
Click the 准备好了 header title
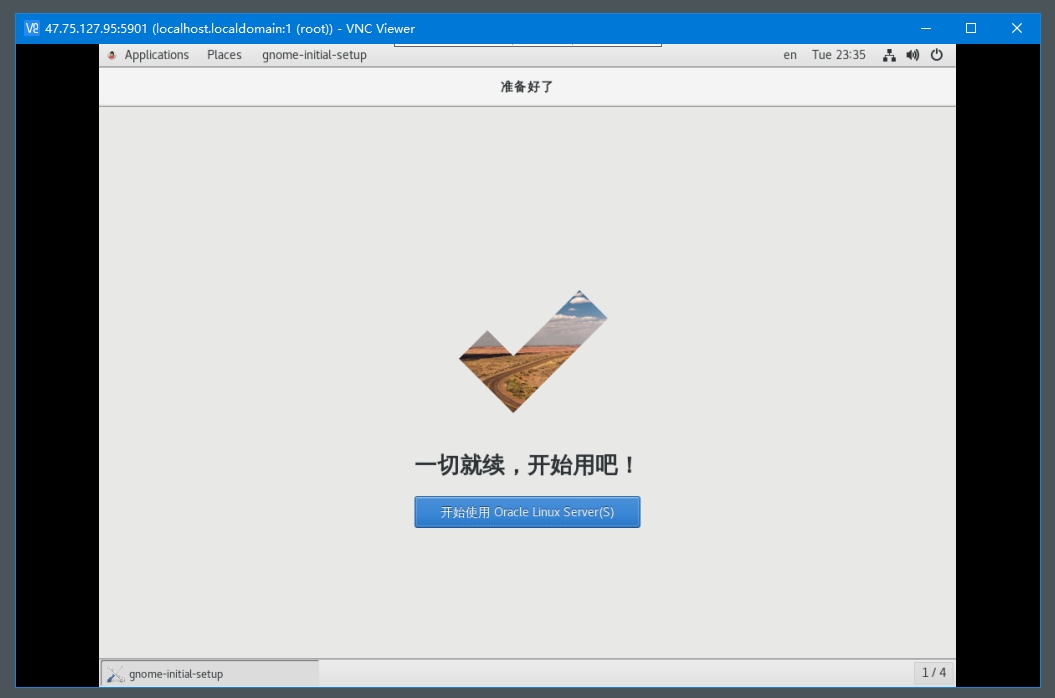click(x=527, y=87)
